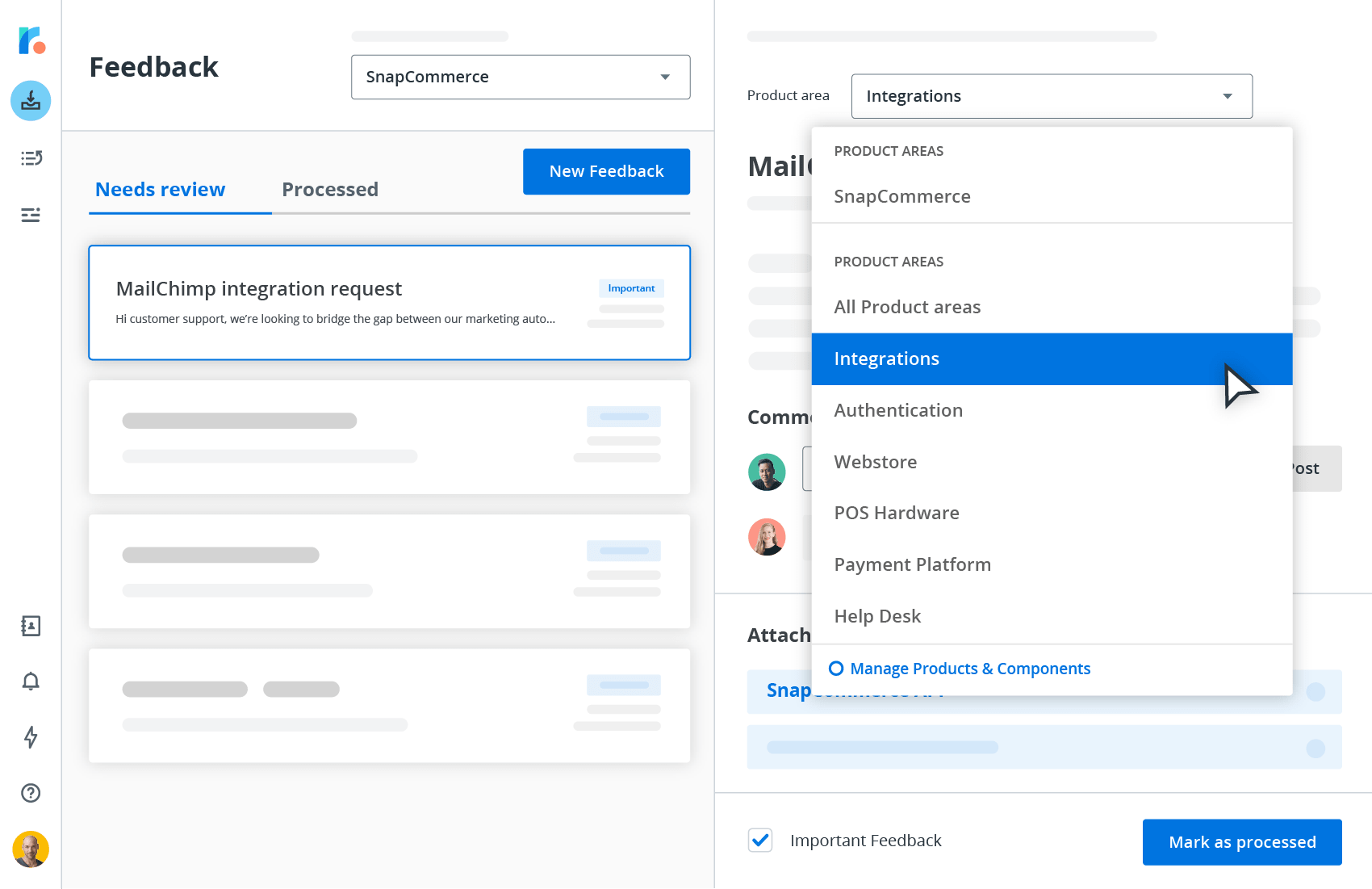Click the lightning bolt sidebar icon
Image resolution: width=1372 pixels, height=889 pixels.
pos(31,737)
